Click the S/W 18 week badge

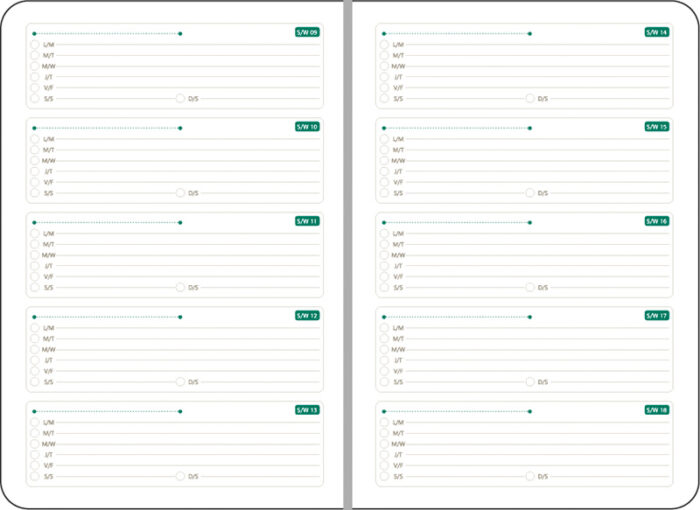click(656, 410)
